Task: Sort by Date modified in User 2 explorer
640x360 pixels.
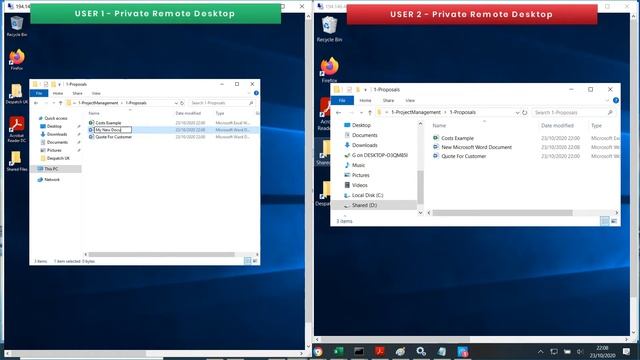Action: [557, 126]
